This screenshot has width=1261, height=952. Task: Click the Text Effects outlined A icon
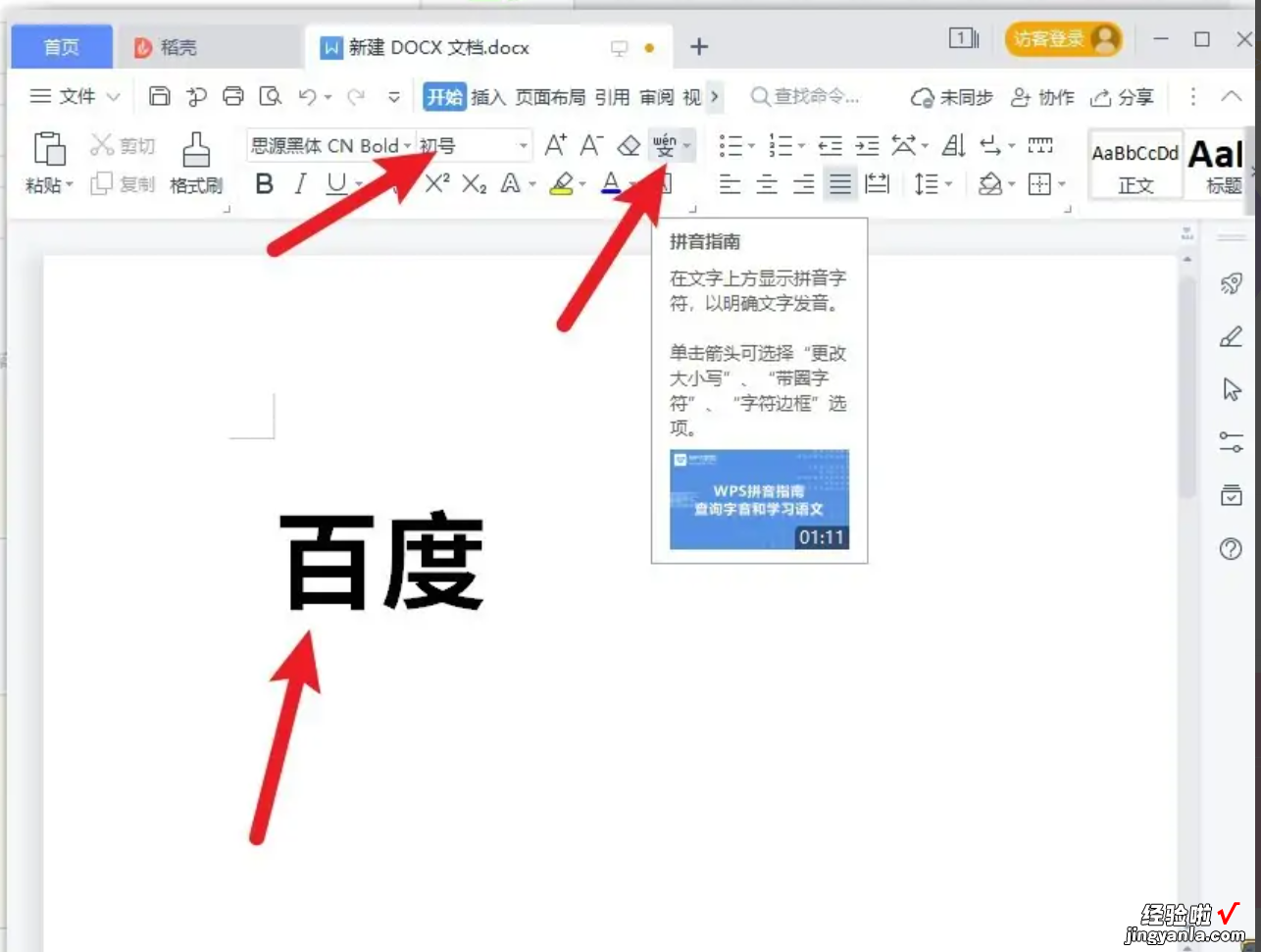510,183
